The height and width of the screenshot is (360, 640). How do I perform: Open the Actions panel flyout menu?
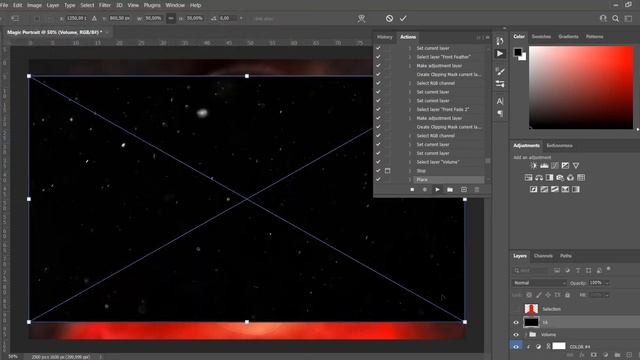pos(487,37)
